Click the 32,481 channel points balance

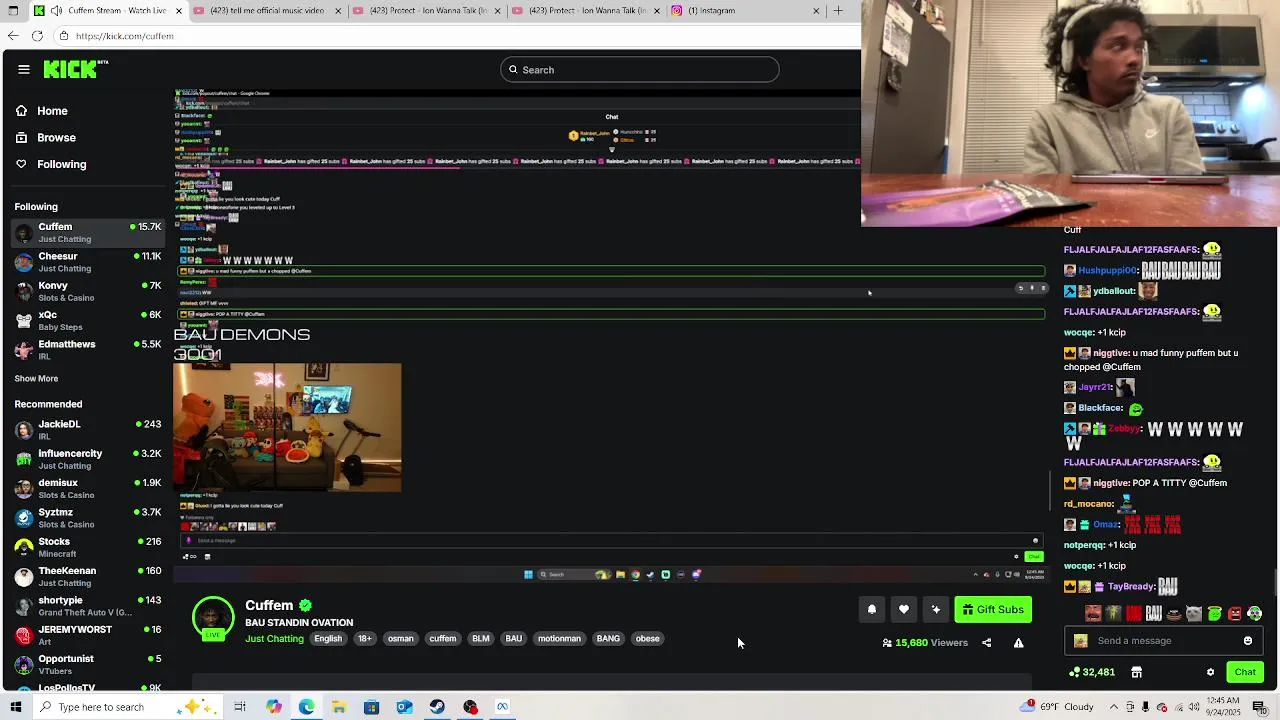click(1092, 672)
